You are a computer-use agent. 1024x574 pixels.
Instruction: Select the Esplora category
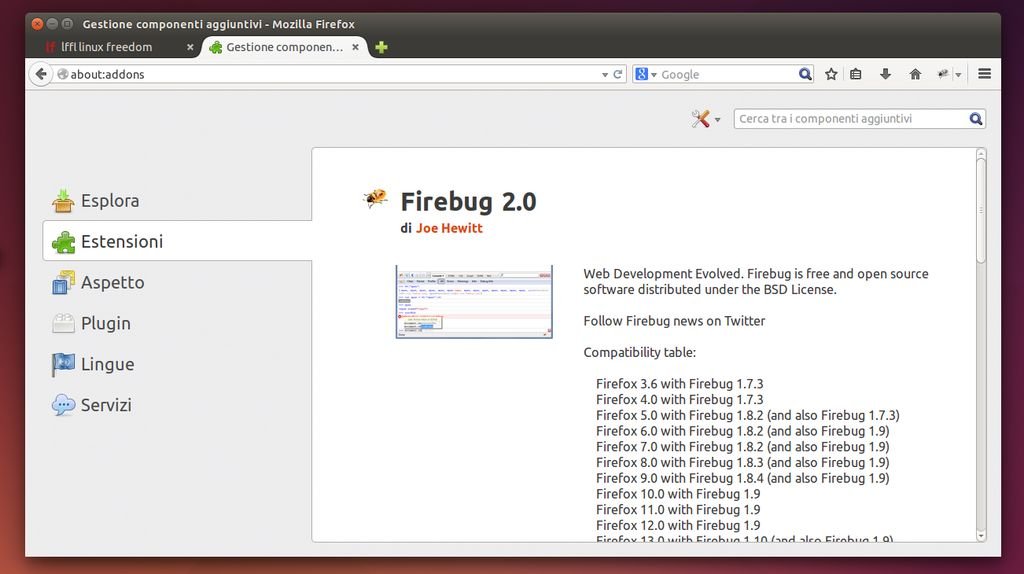(x=176, y=200)
